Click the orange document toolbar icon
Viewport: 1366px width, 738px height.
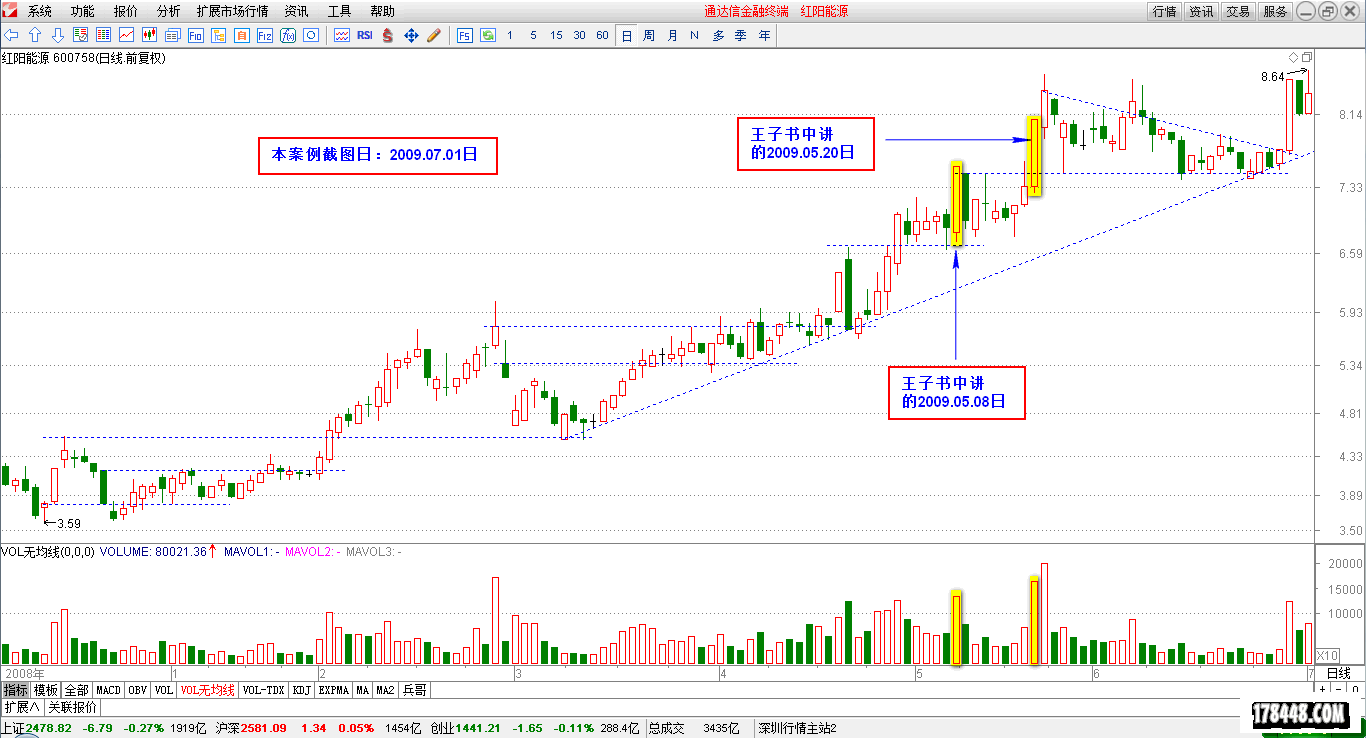click(241, 35)
